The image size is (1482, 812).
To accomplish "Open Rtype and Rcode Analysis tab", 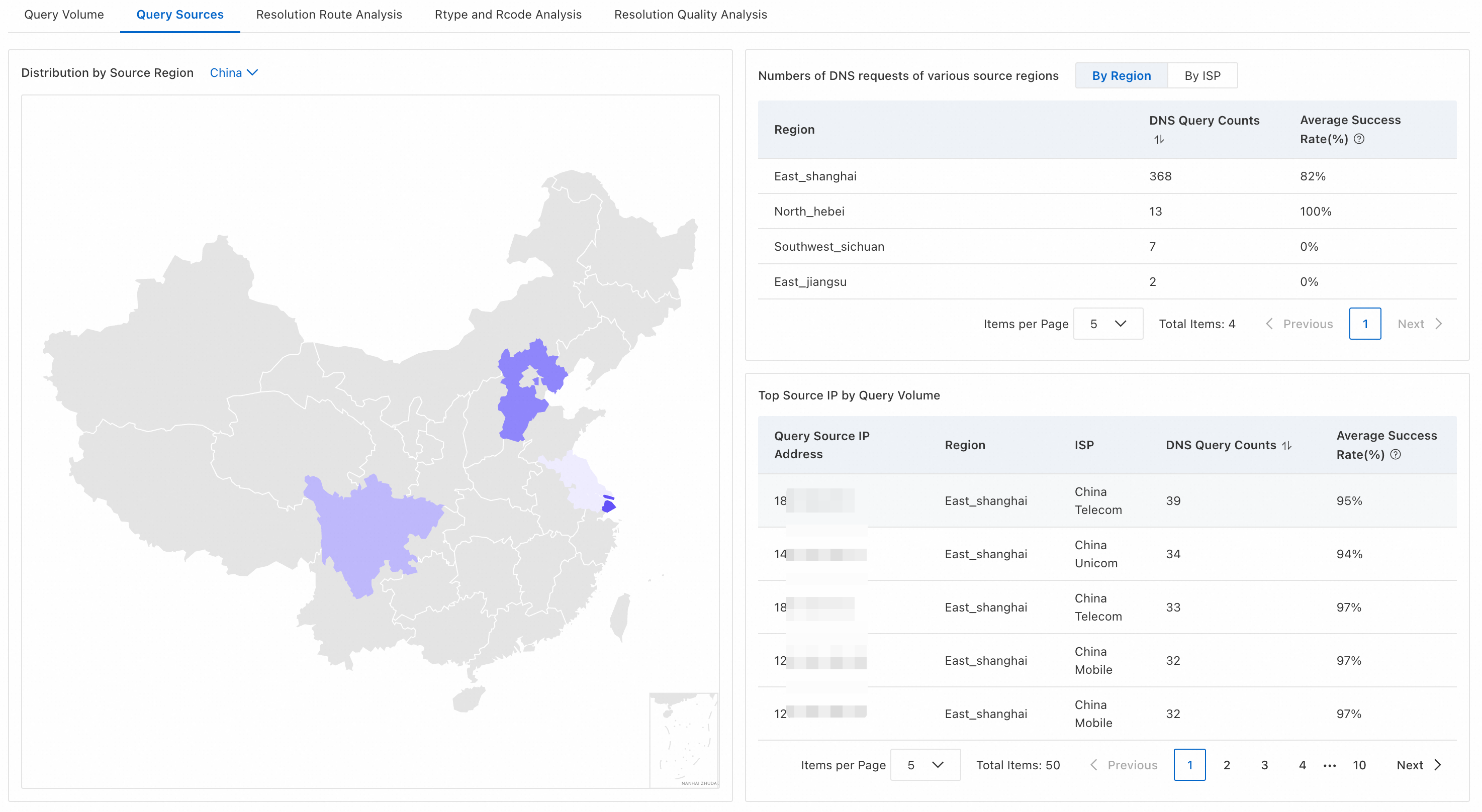I will tap(507, 15).
